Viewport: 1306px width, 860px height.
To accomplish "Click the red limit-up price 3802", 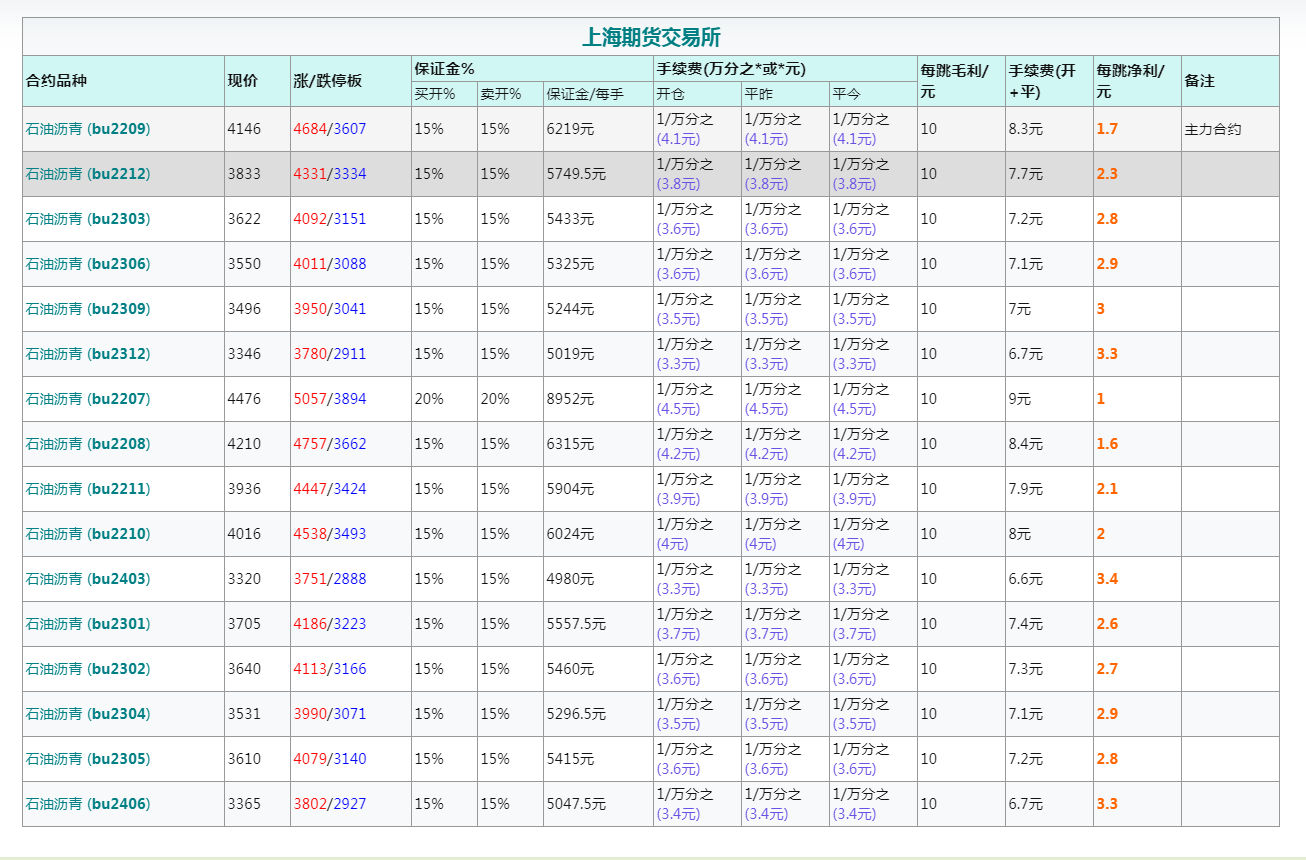I will pyautogui.click(x=310, y=804).
